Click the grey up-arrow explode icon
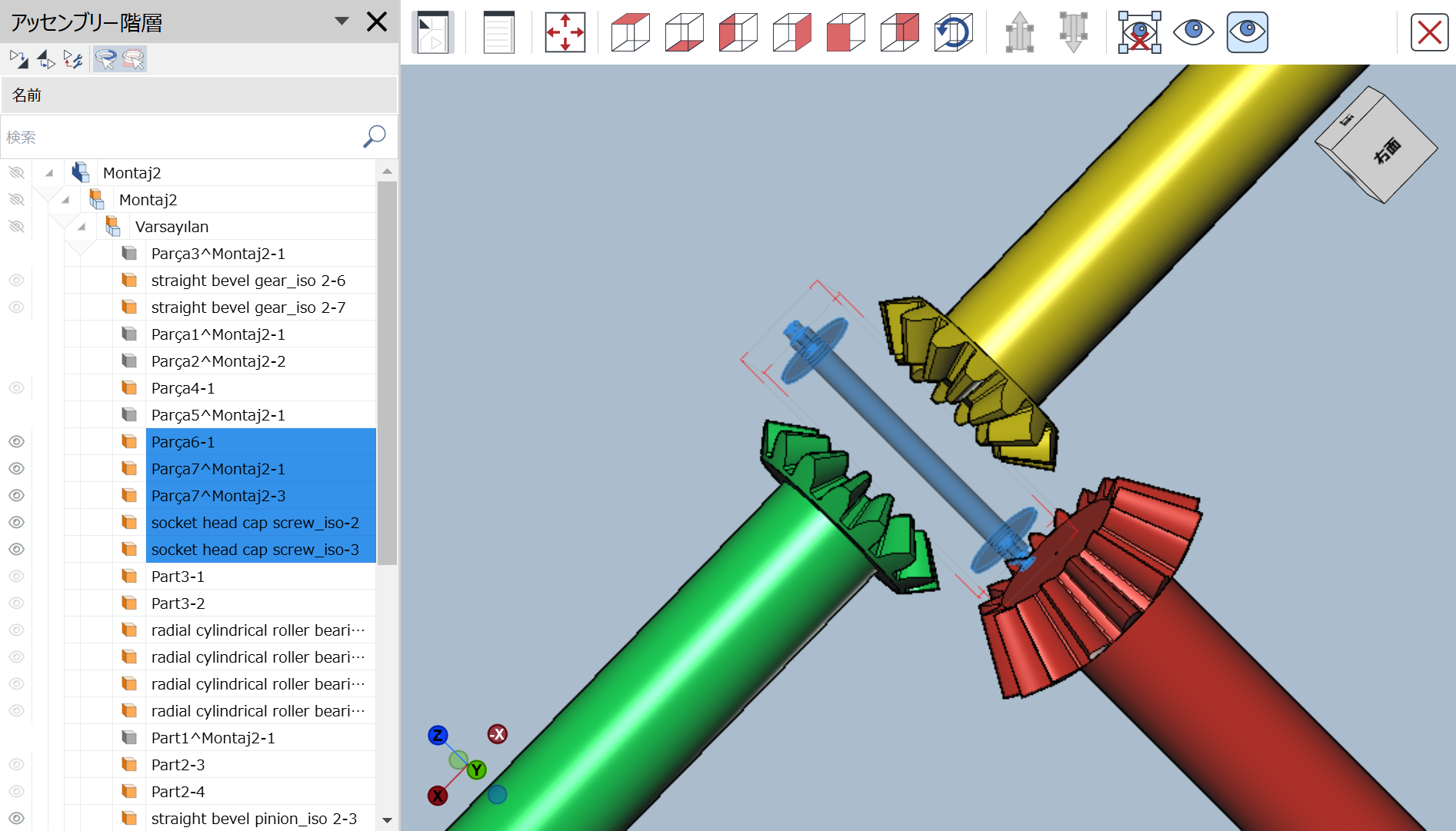The height and width of the screenshot is (831, 1456). click(1019, 32)
